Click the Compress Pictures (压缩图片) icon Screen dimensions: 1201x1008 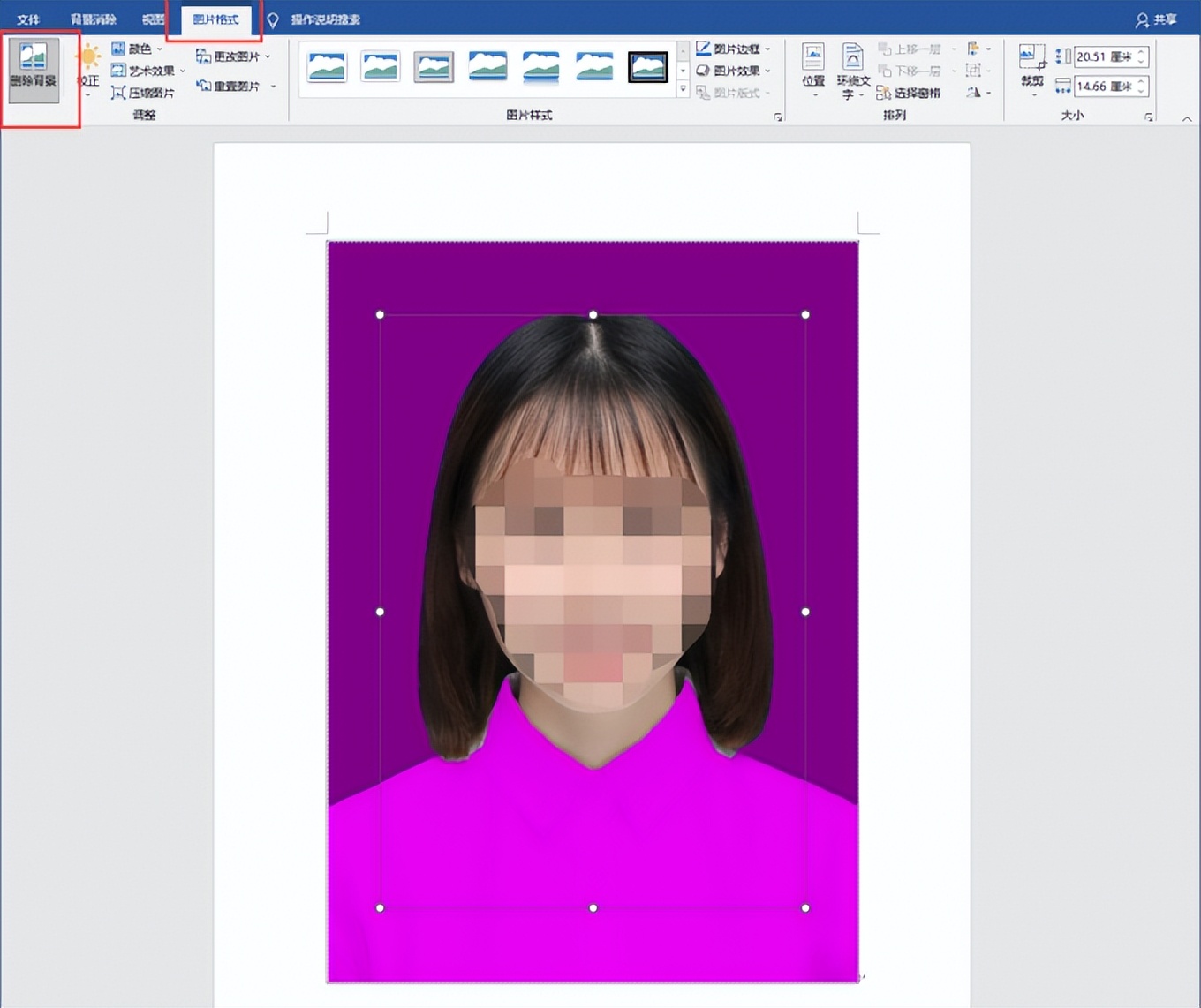point(118,93)
